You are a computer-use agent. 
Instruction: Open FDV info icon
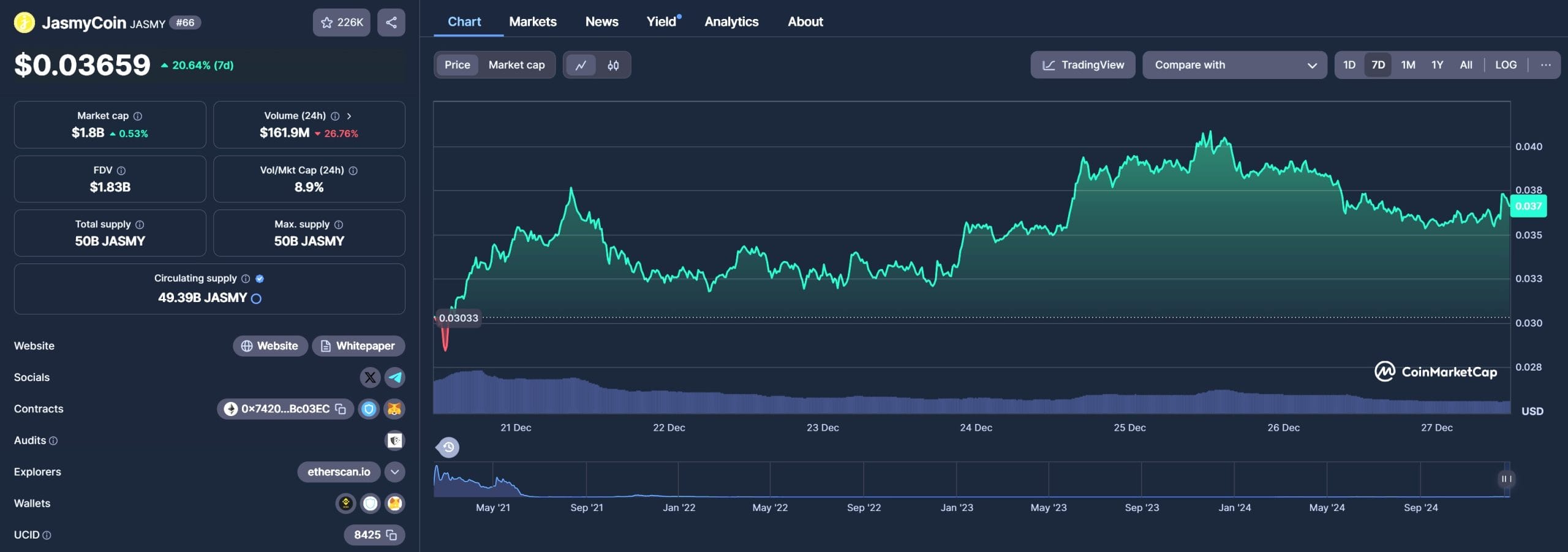click(x=121, y=170)
